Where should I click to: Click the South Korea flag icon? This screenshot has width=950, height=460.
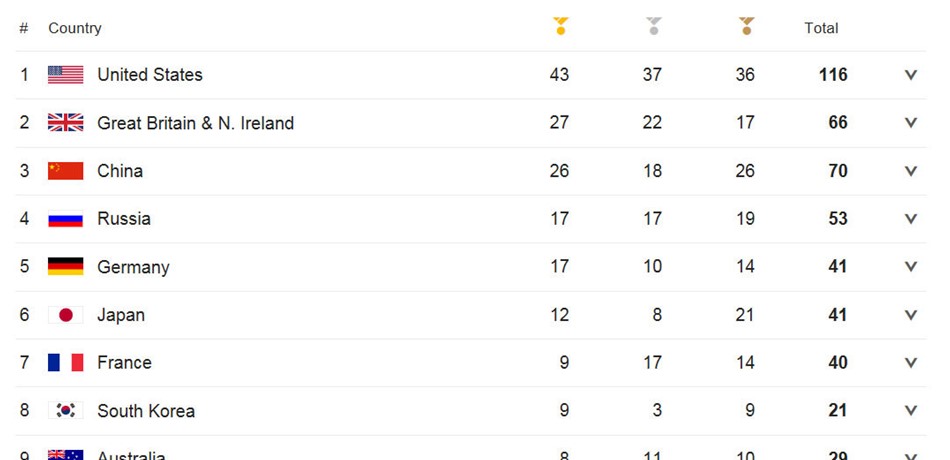pos(65,411)
